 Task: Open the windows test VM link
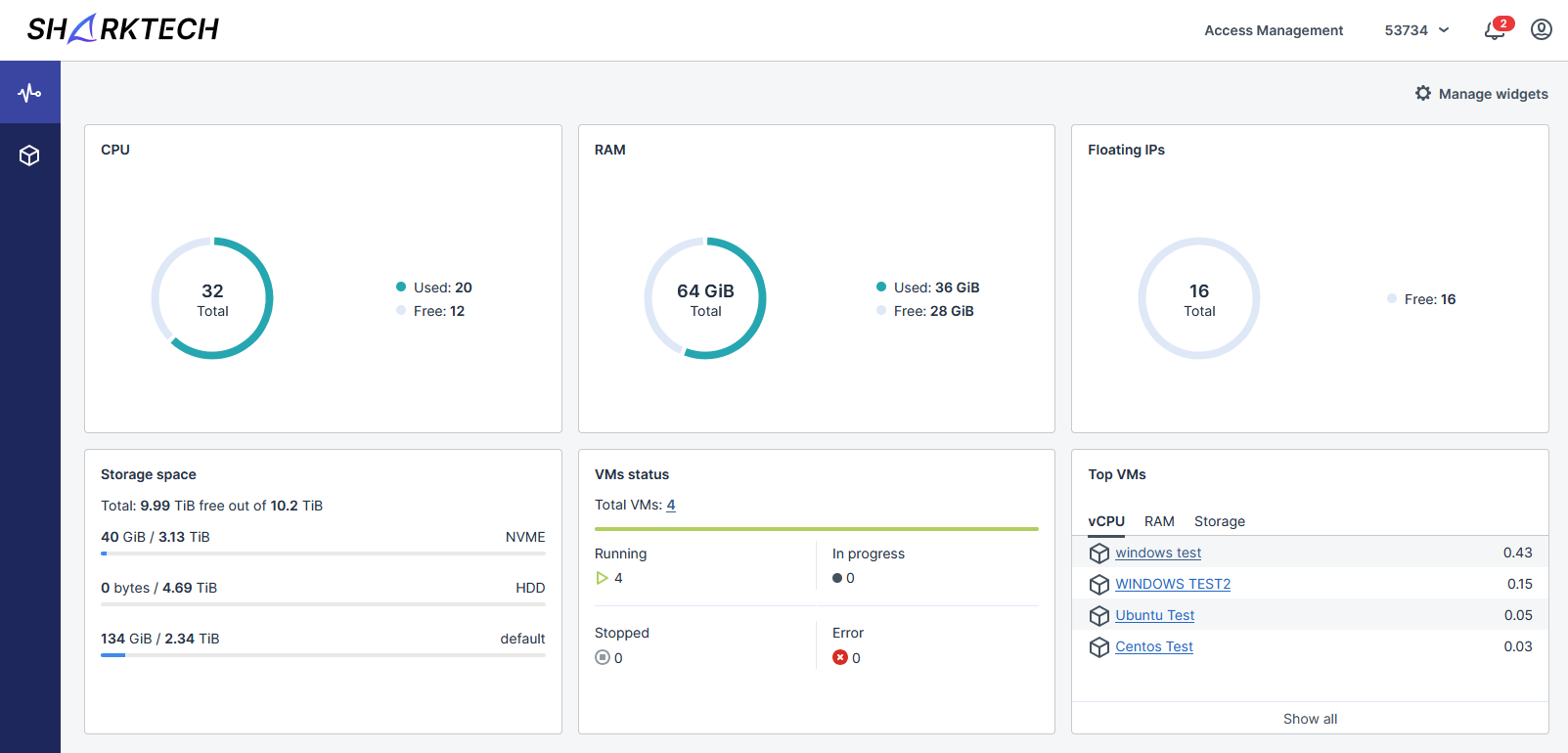[1158, 553]
